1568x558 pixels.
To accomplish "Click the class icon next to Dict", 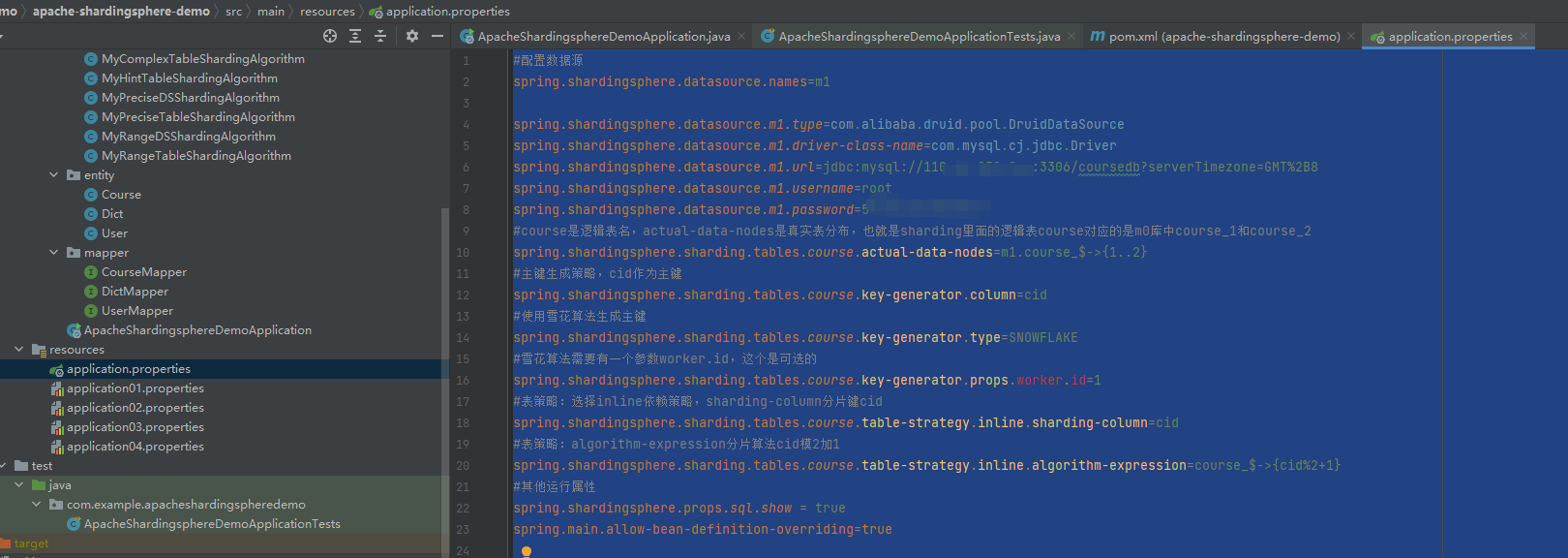I will (91, 214).
